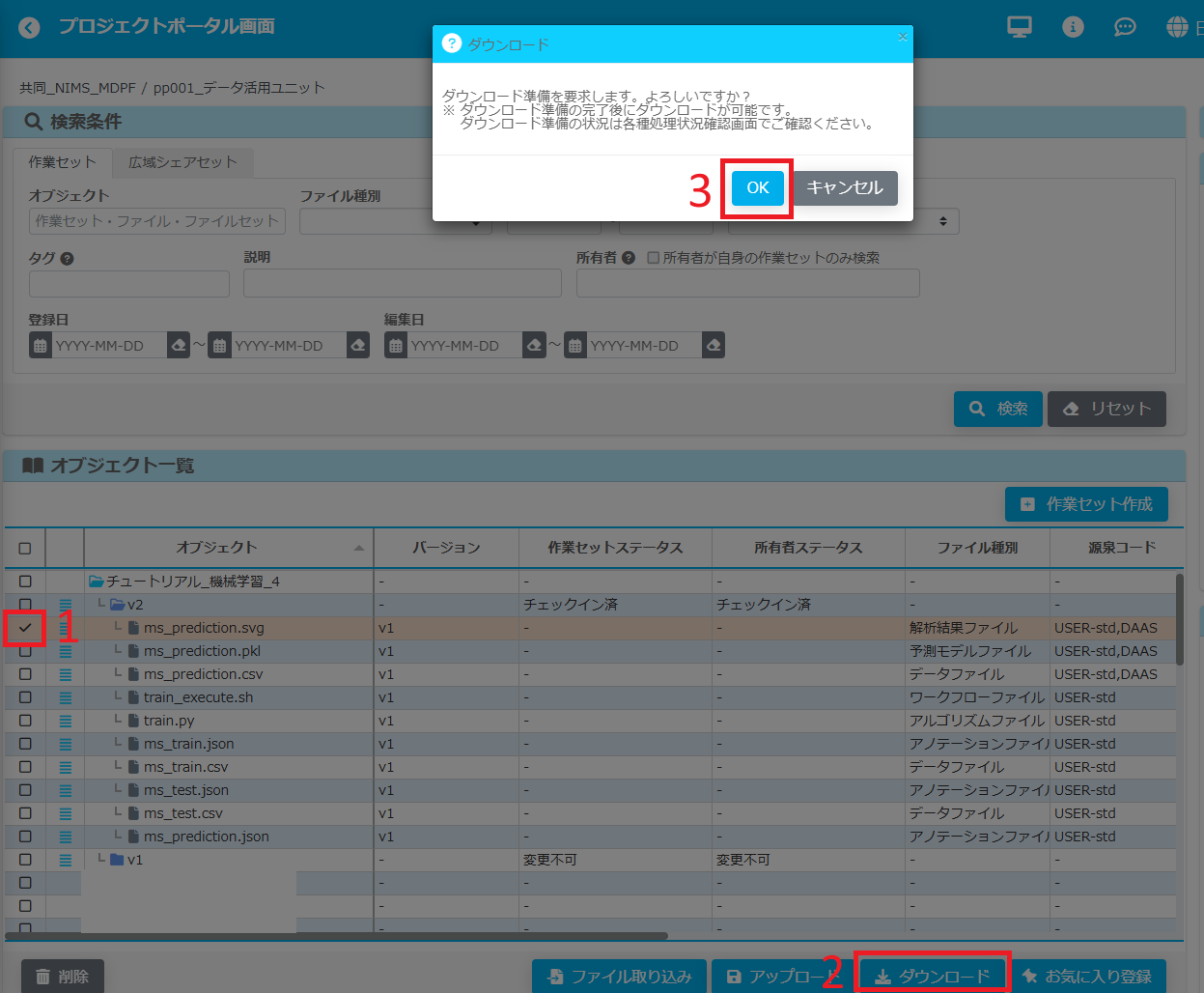Image resolution: width=1204 pixels, height=993 pixels.
Task: Expand the v1 folder in object tree
Action: [x=117, y=860]
